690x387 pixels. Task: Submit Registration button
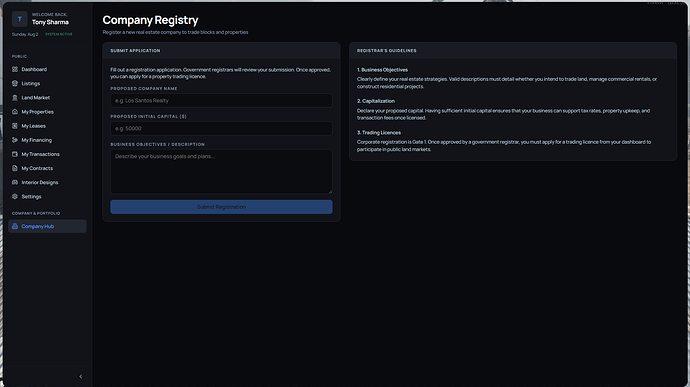pyautogui.click(x=221, y=207)
